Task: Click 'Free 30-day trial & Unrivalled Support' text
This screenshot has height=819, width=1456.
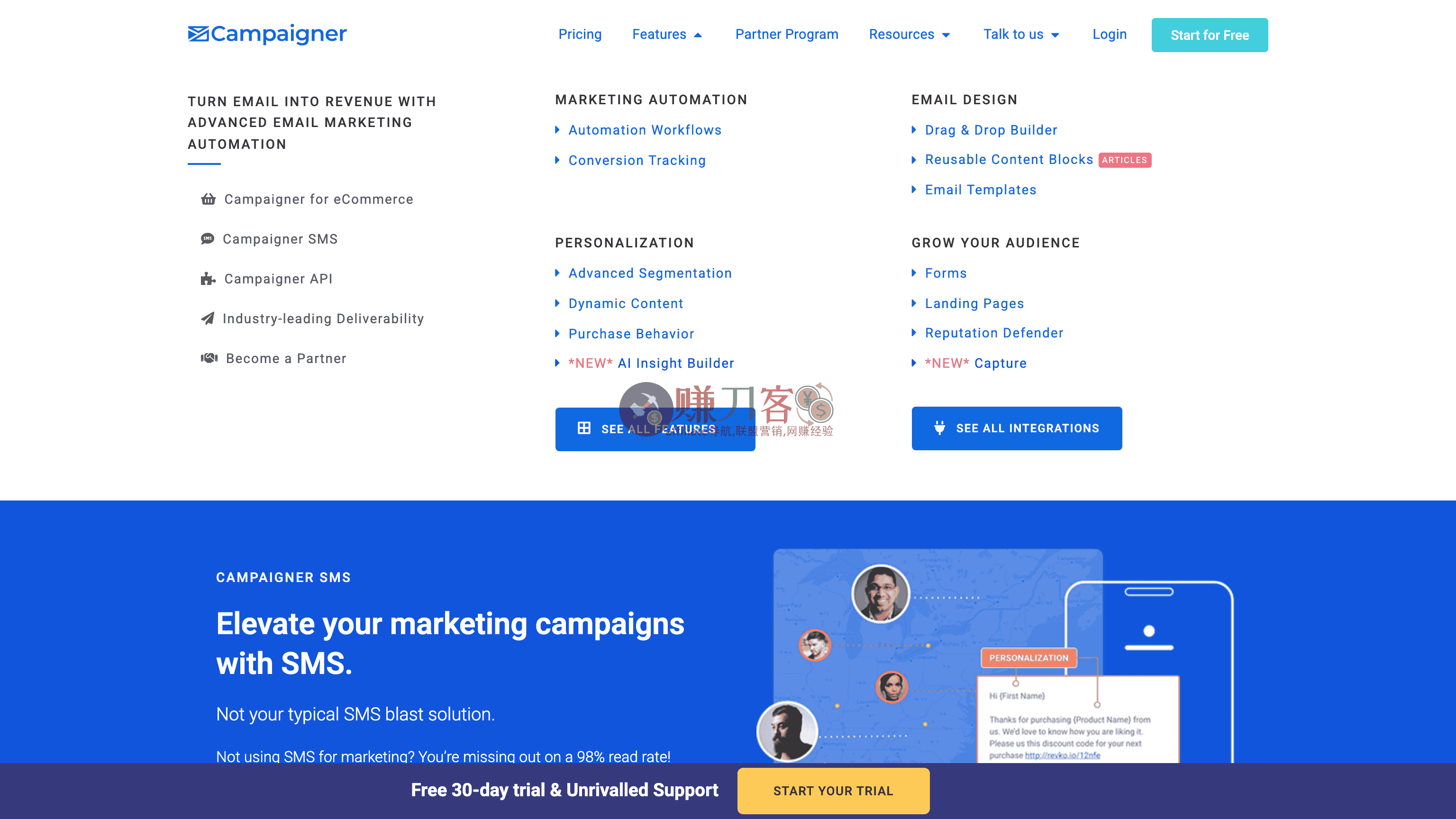Action: point(564,790)
